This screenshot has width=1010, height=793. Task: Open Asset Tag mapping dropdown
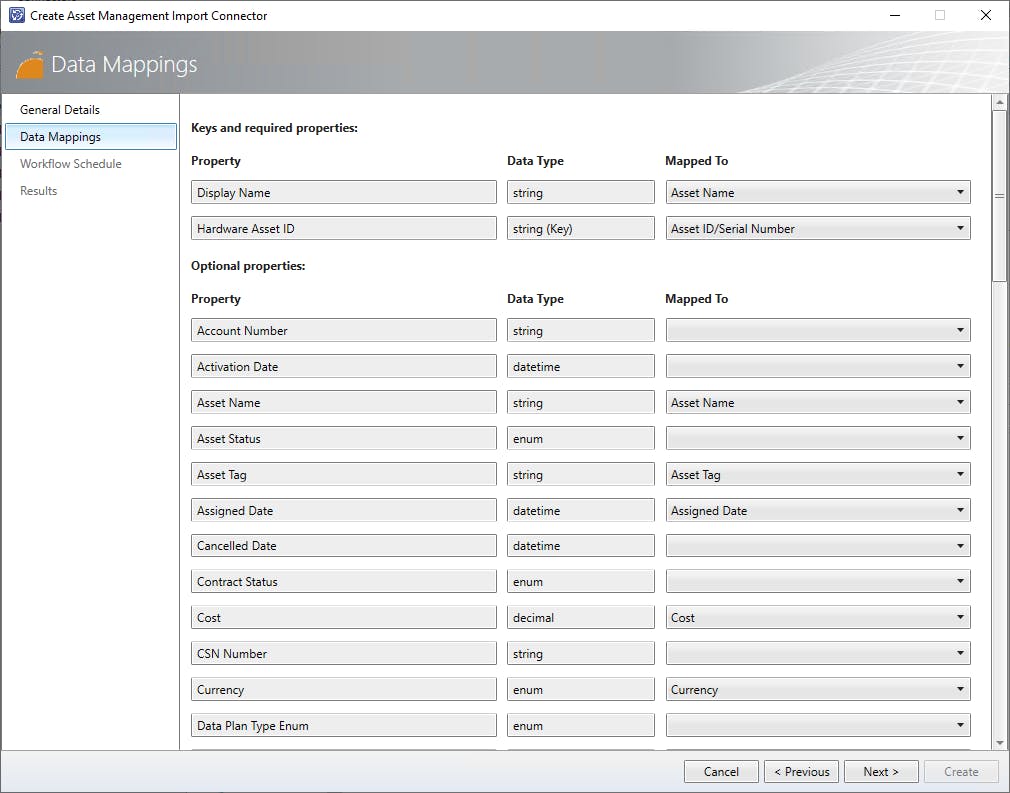[817, 475]
